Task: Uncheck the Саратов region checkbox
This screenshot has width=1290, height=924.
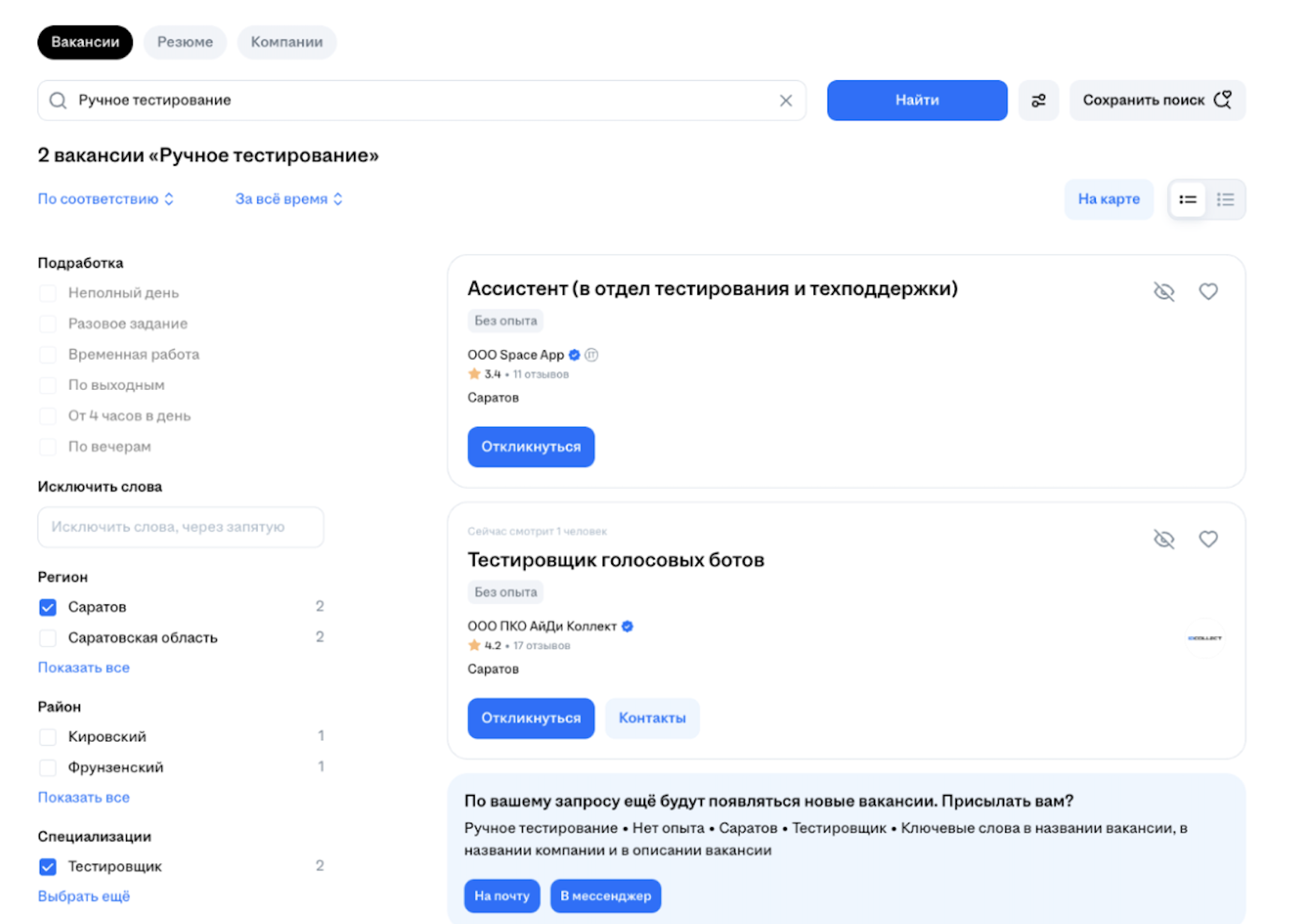Action: tap(48, 607)
